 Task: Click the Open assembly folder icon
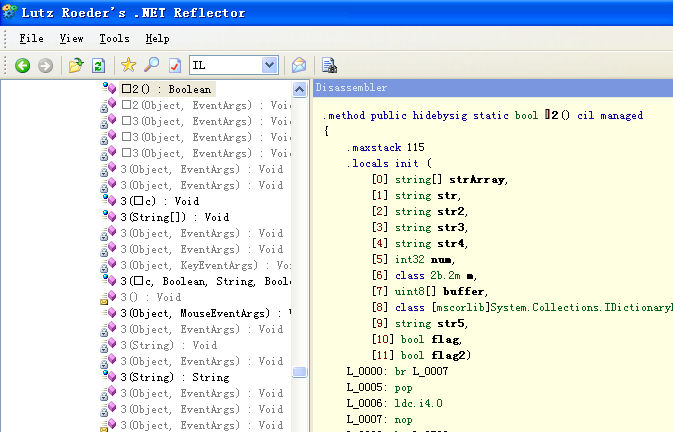click(76, 65)
